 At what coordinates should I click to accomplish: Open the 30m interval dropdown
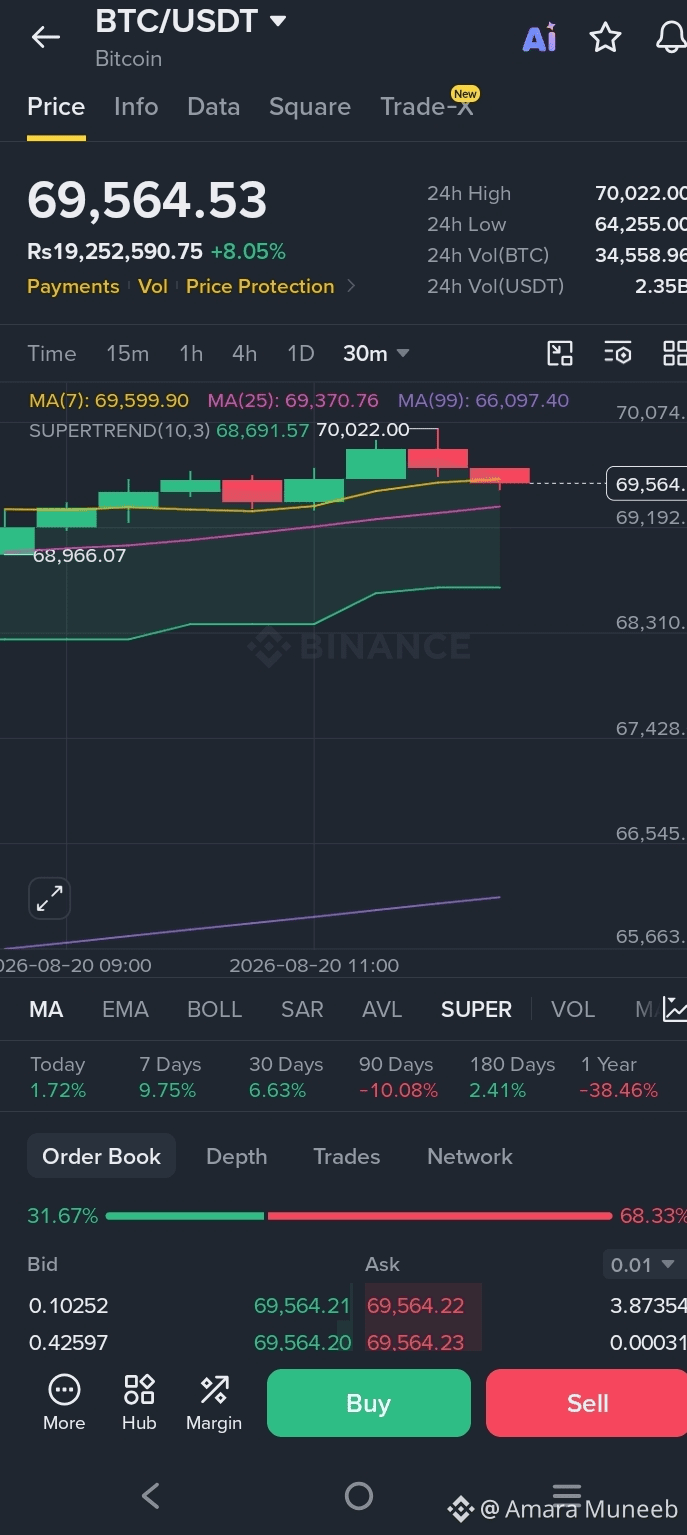pyautogui.click(x=376, y=353)
